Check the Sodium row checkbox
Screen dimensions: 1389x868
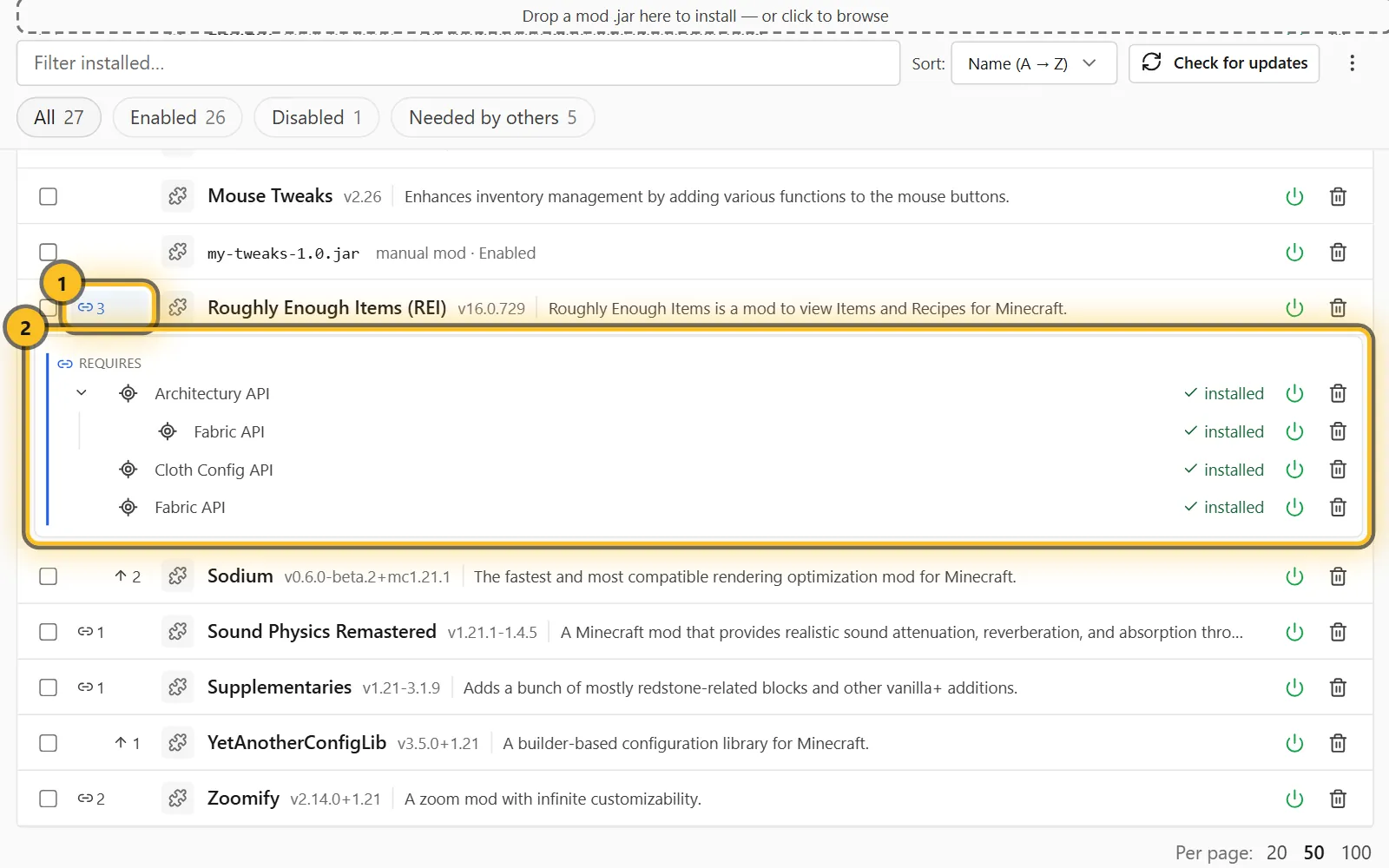pyautogui.click(x=49, y=576)
